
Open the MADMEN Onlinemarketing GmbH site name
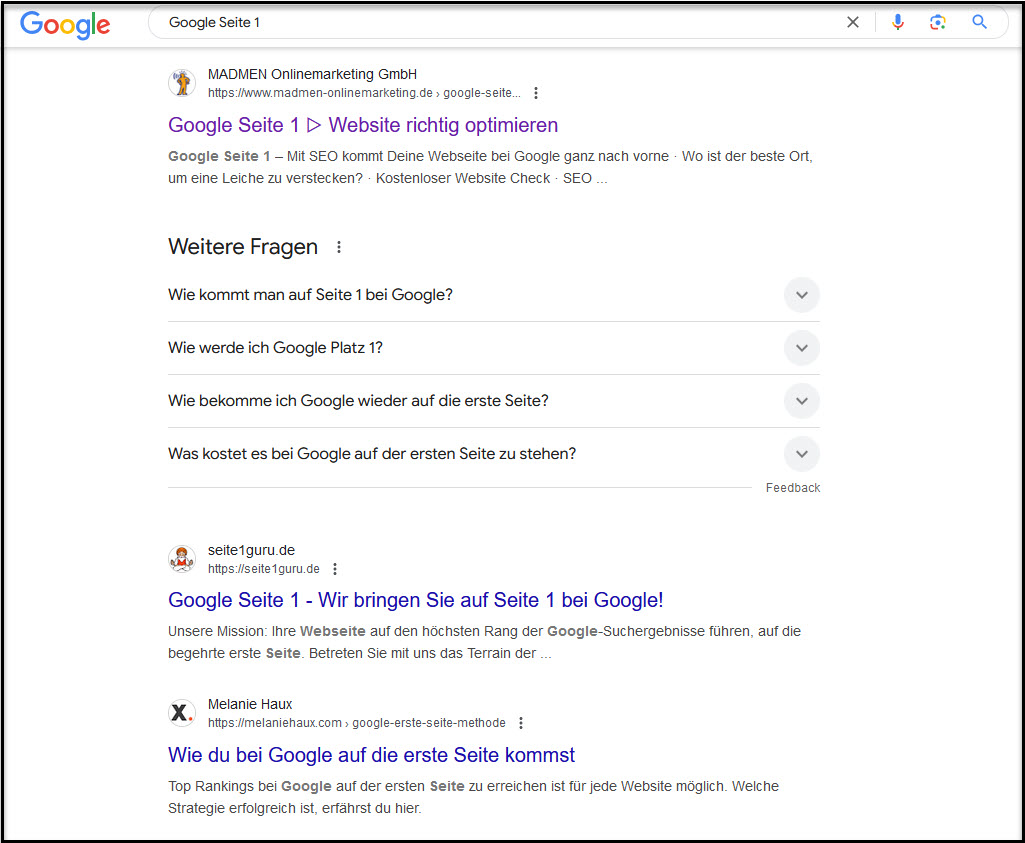(x=312, y=74)
